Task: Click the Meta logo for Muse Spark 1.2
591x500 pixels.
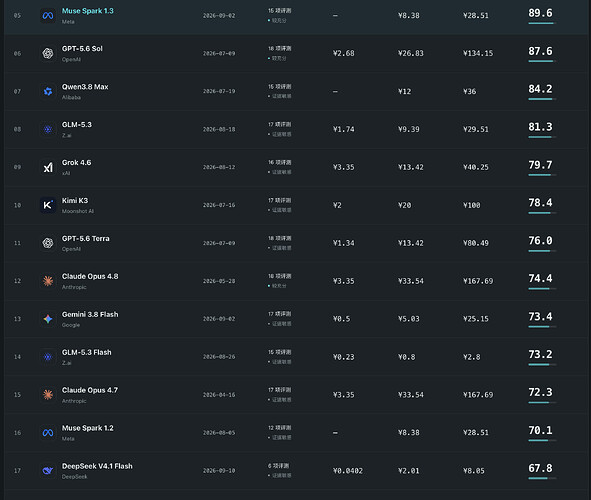Action: 48,433
